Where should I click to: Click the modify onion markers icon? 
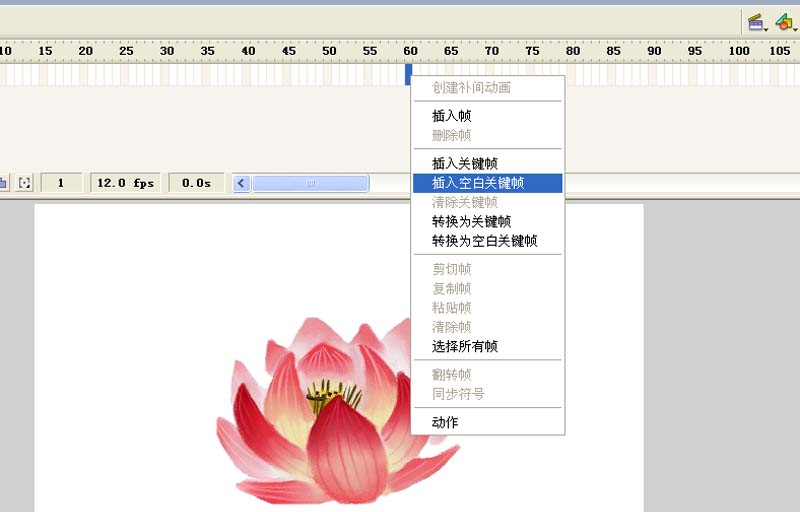24,183
